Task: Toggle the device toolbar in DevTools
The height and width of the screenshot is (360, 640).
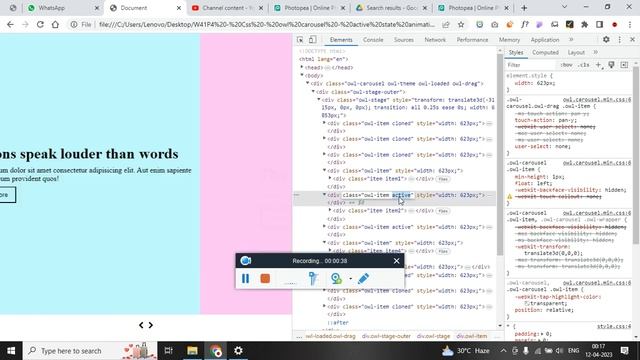Action: click(312, 40)
